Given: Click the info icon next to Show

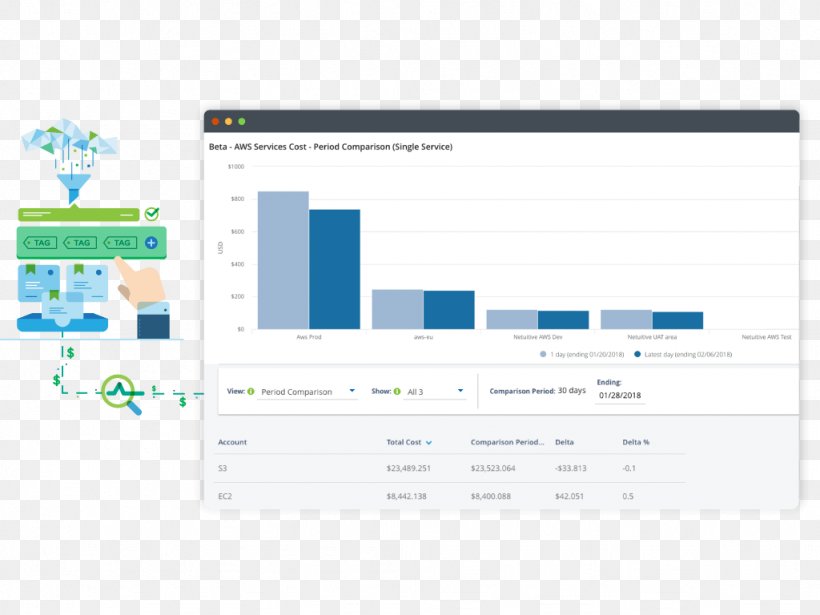Looking at the screenshot, I should click(397, 391).
